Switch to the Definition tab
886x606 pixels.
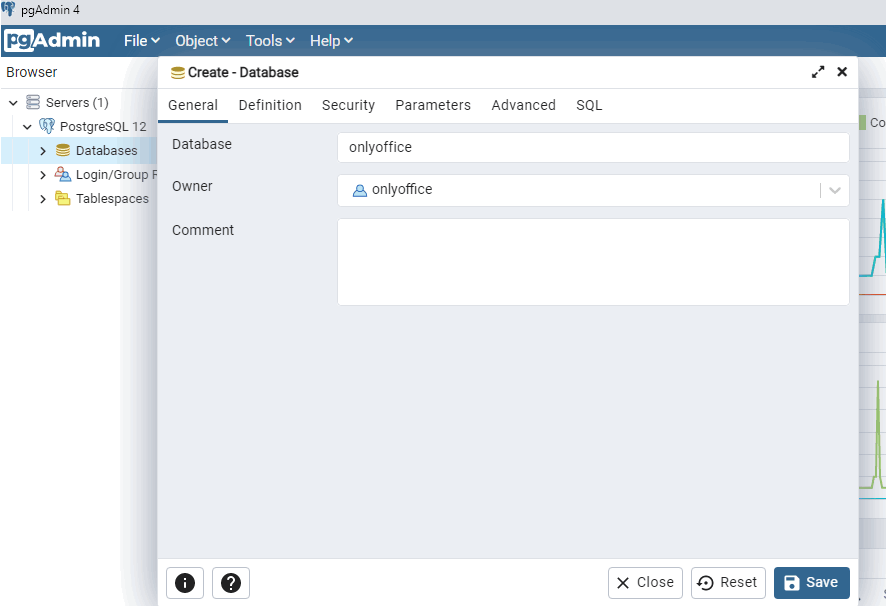pyautogui.click(x=270, y=105)
